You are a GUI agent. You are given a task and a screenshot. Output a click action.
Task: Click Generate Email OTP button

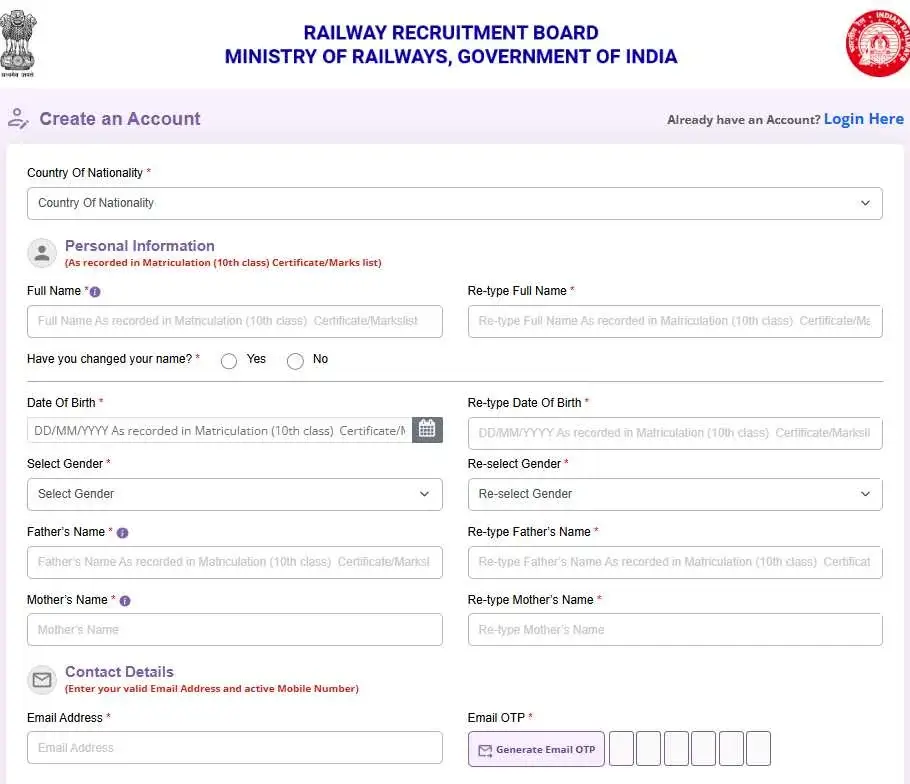coord(536,749)
